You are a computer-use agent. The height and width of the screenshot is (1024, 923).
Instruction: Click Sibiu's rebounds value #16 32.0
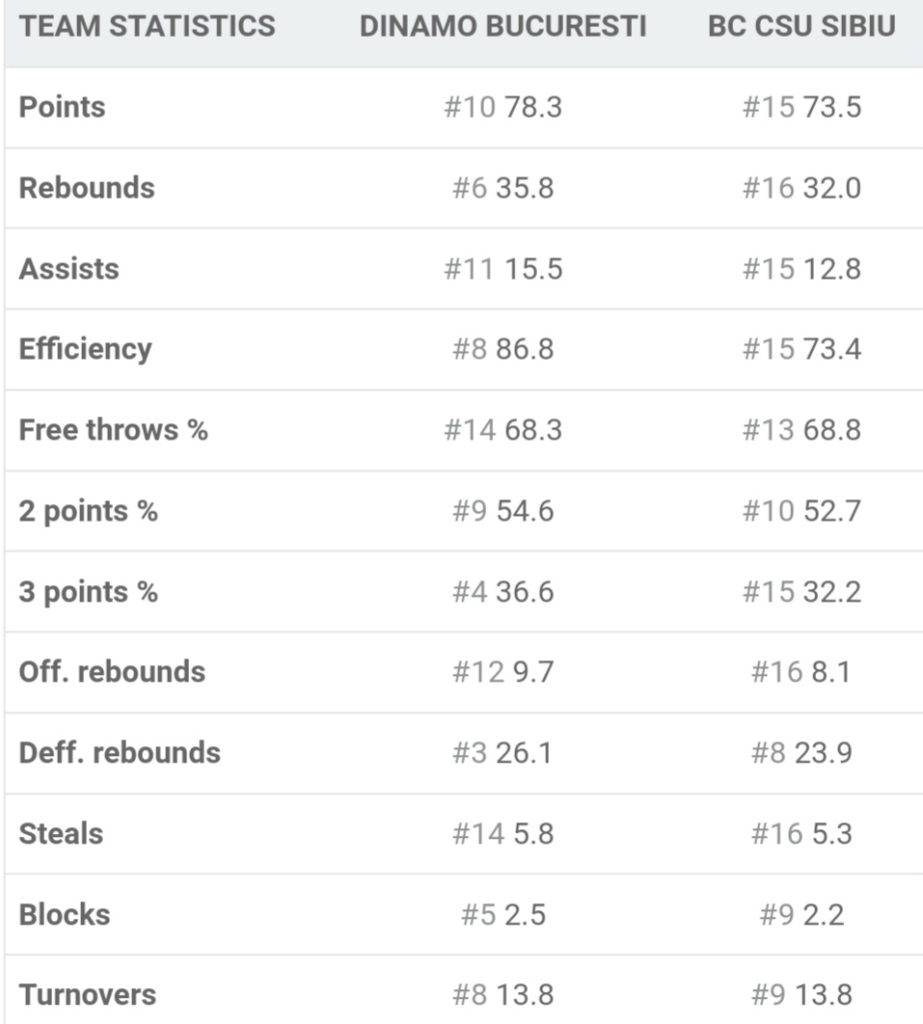802,188
